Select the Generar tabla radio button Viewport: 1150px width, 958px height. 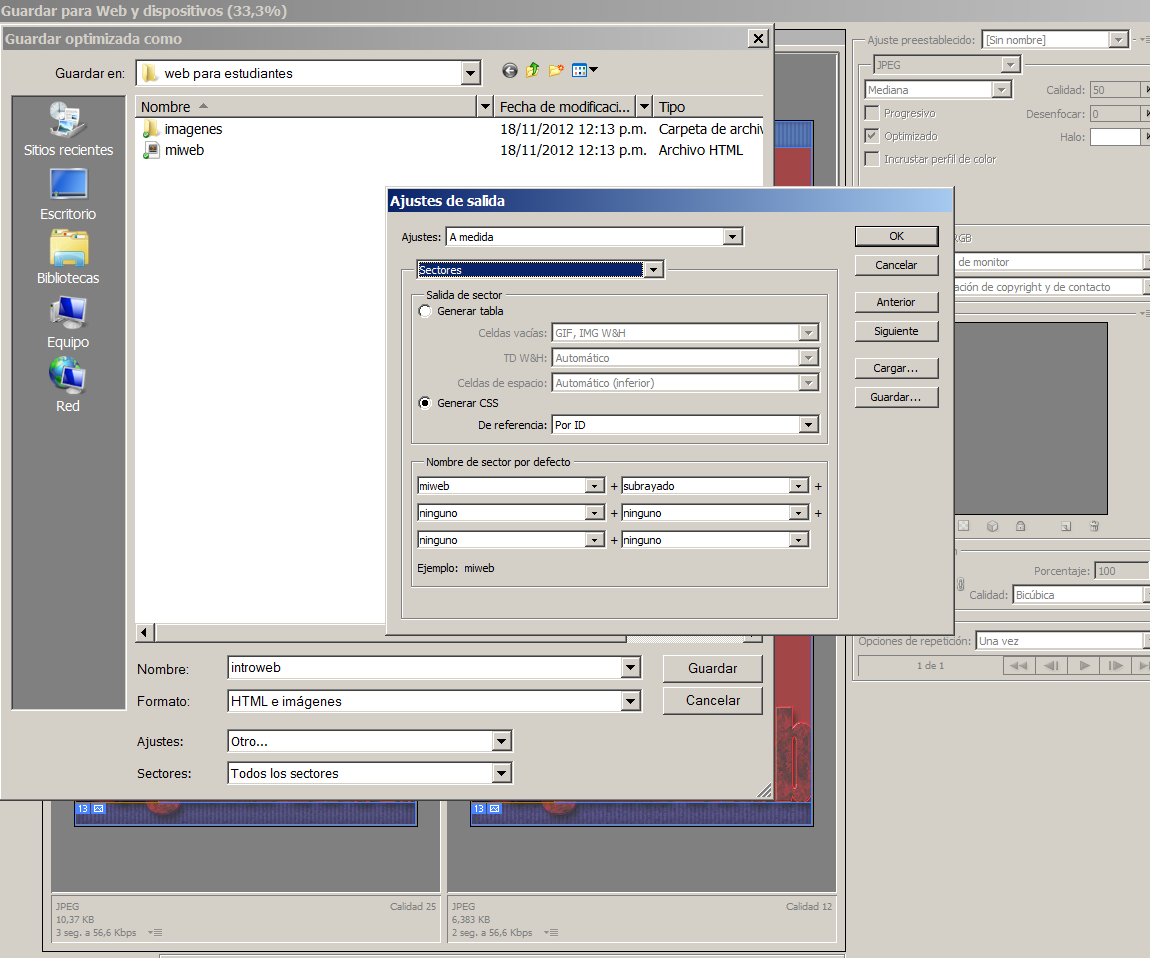[426, 311]
